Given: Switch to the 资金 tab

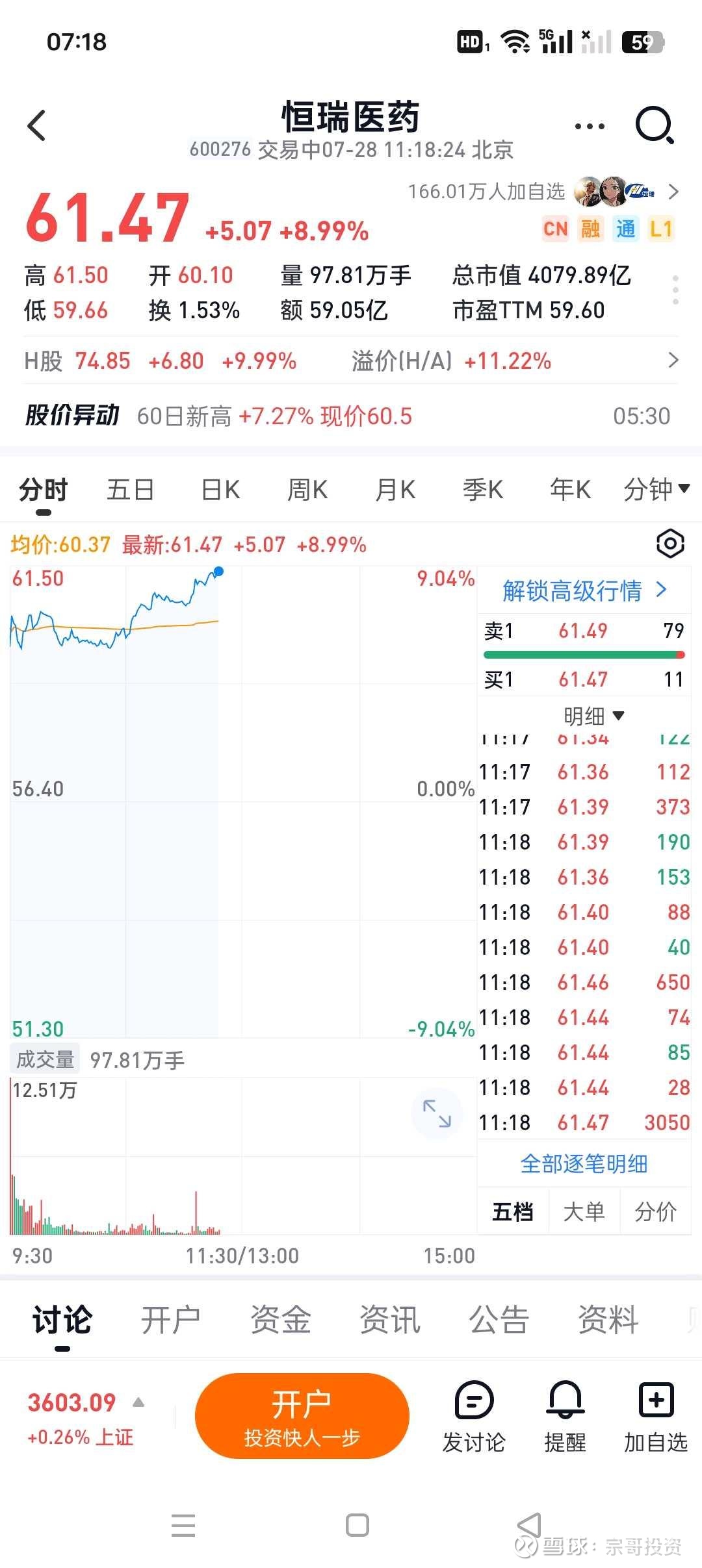Looking at the screenshot, I should [281, 1320].
